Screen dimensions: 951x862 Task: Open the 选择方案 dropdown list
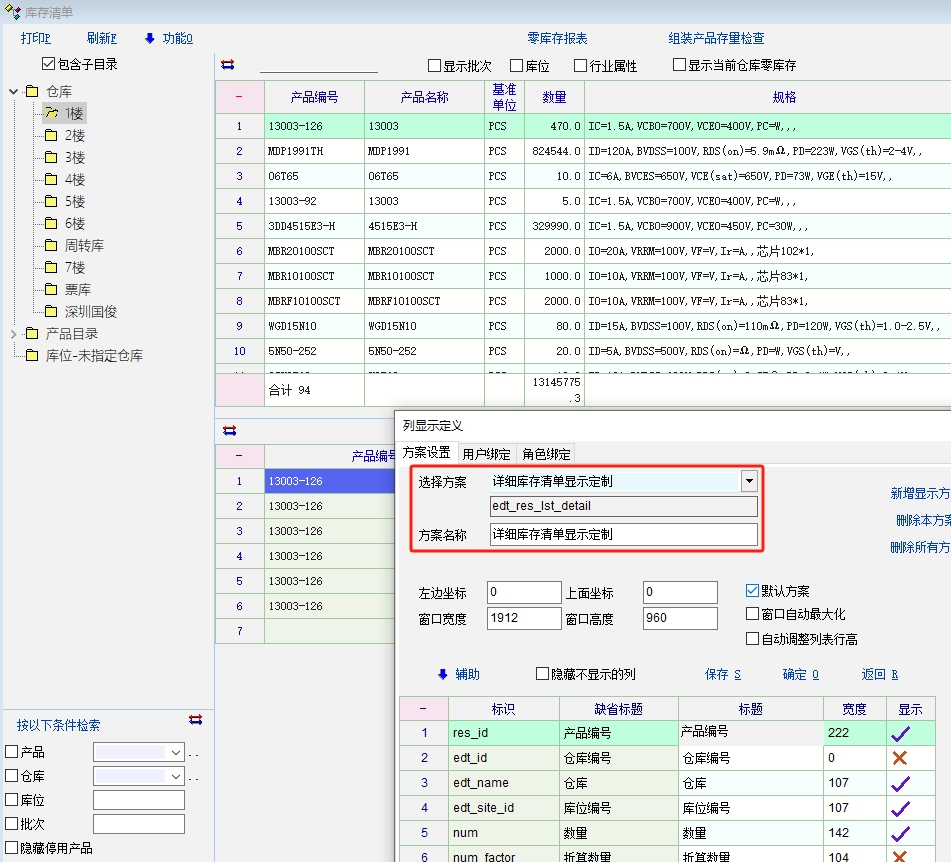coord(749,481)
